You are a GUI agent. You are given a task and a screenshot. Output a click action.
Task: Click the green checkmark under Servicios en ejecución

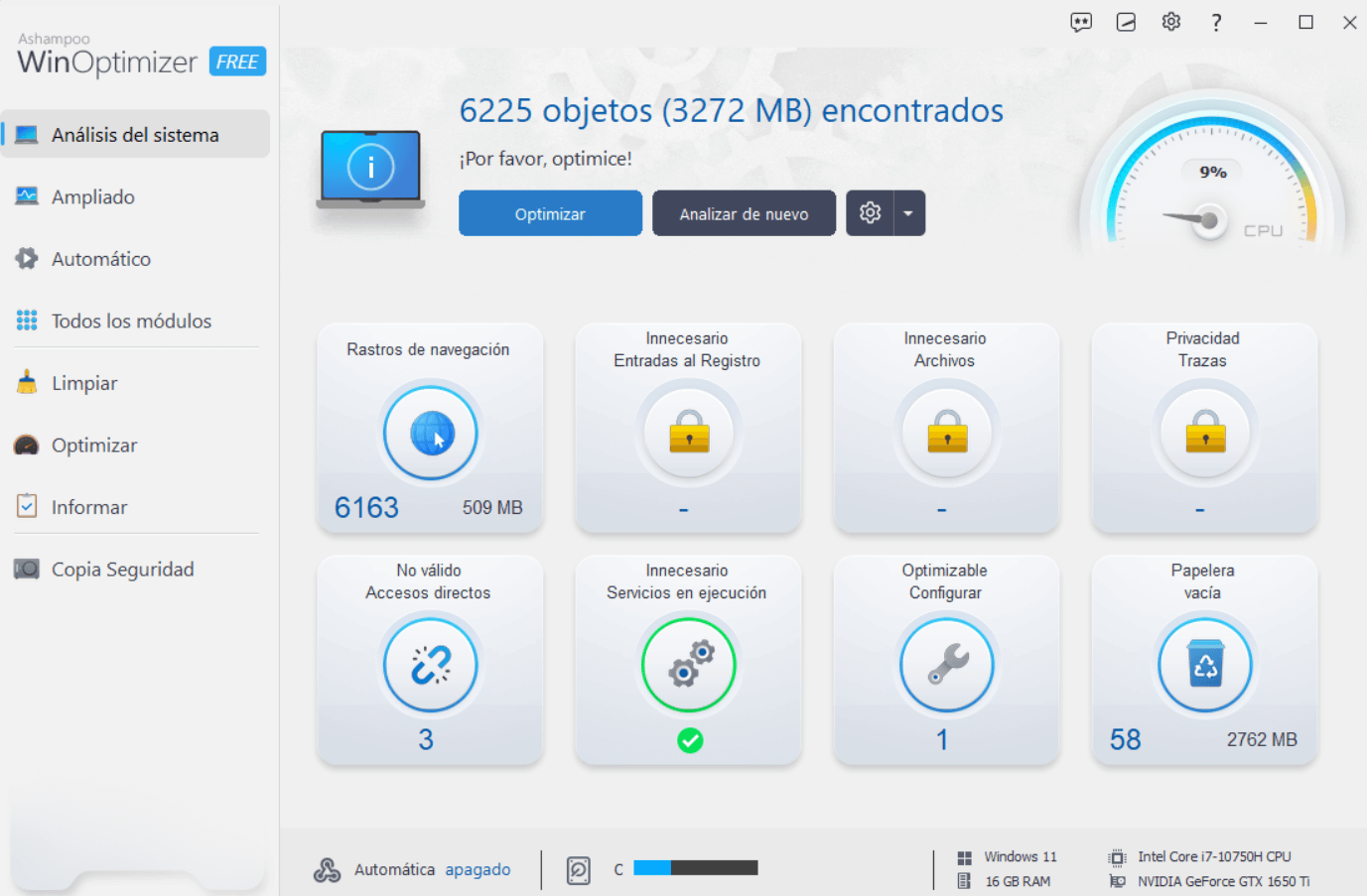[690, 740]
